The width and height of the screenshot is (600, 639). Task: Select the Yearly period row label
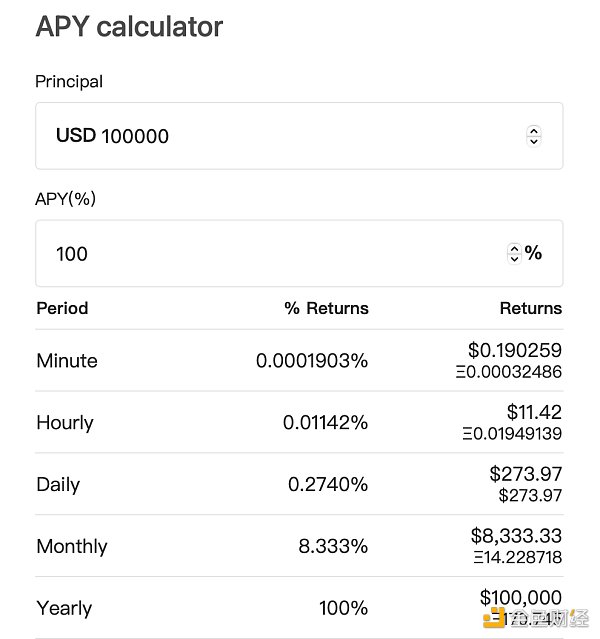tap(64, 608)
